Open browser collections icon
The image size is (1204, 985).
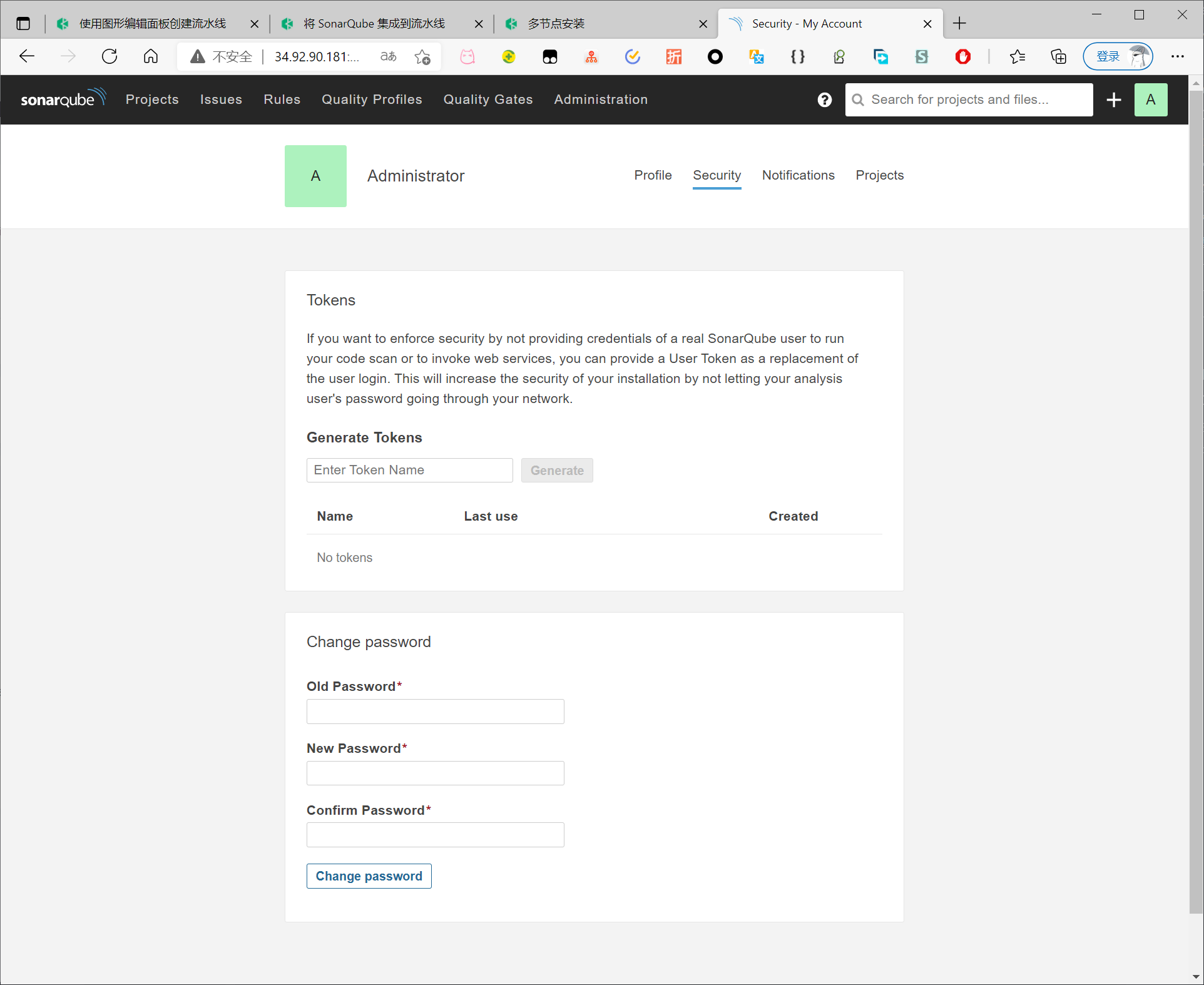pos(1058,57)
